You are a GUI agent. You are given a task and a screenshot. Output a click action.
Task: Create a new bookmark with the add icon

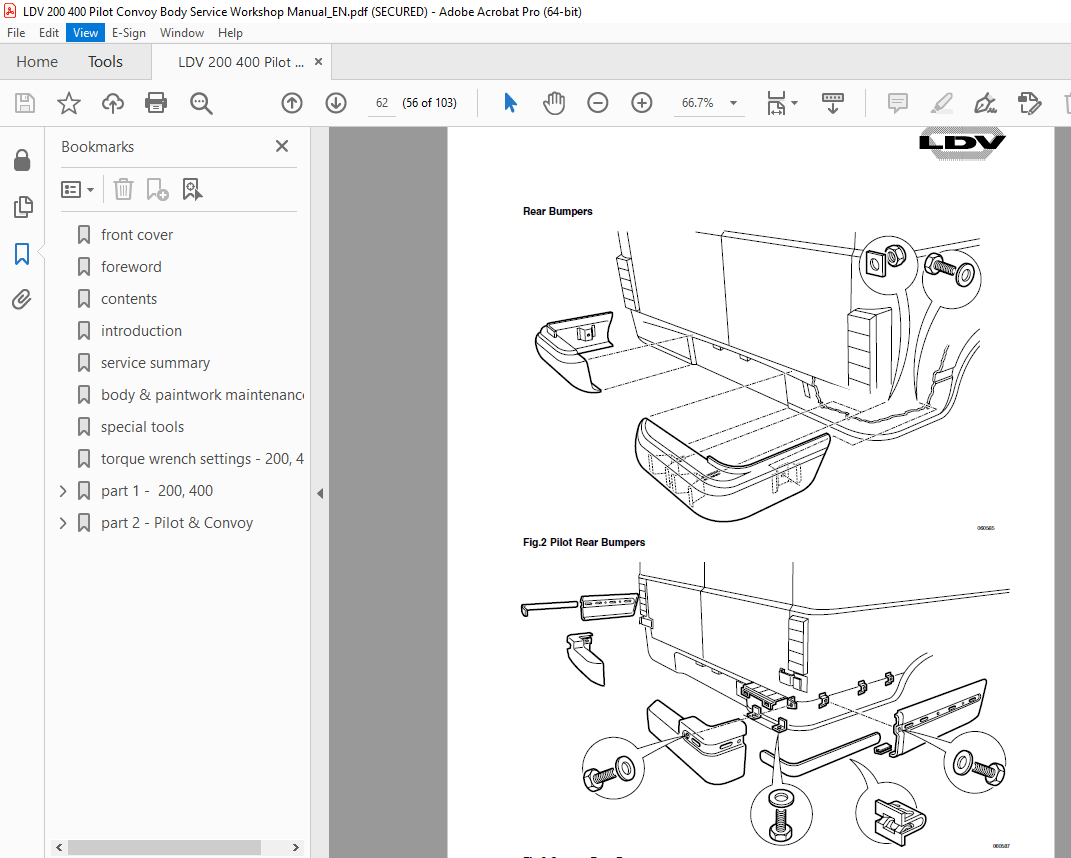pos(157,189)
